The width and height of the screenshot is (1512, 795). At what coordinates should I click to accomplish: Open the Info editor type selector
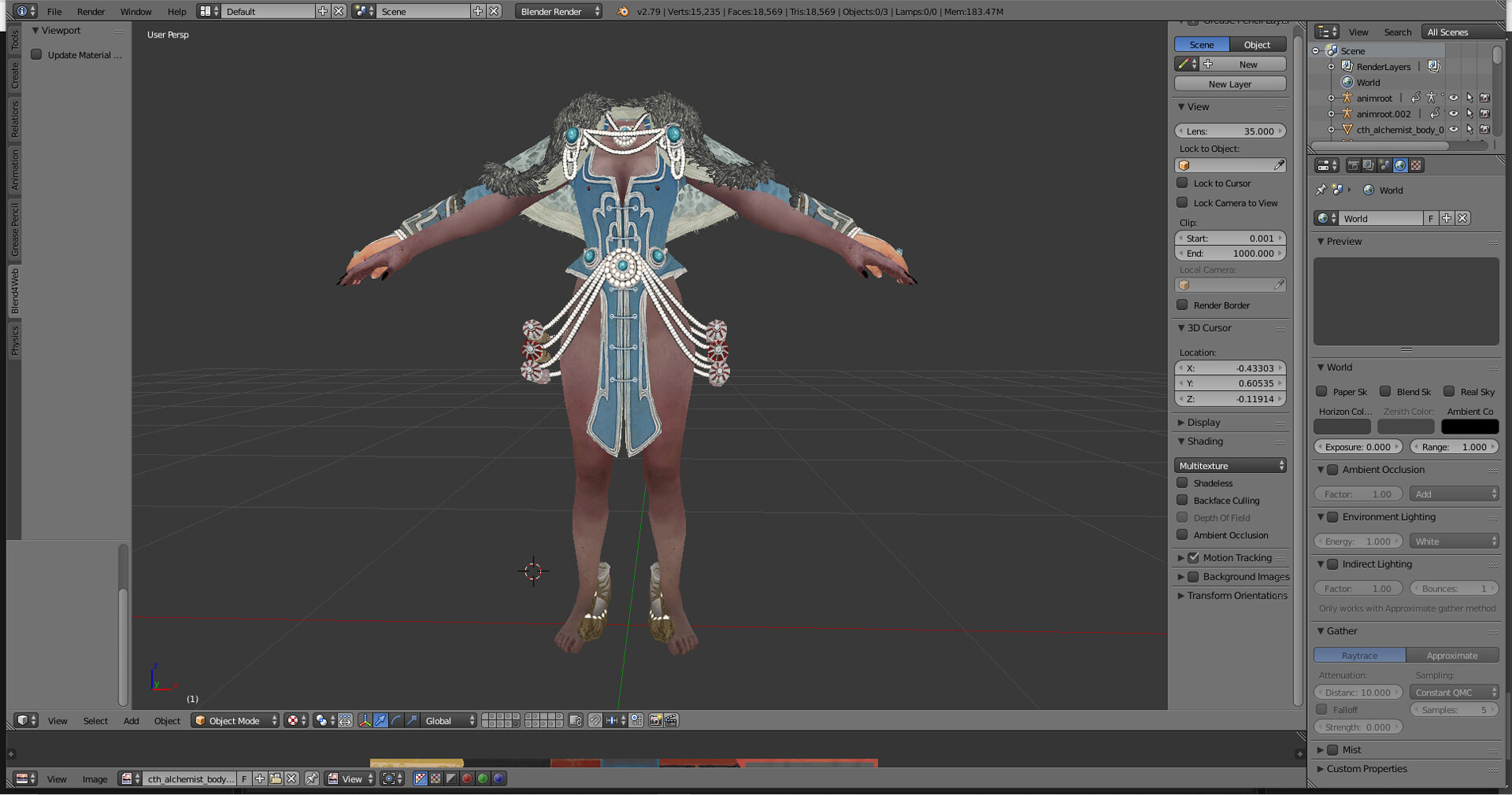point(25,11)
